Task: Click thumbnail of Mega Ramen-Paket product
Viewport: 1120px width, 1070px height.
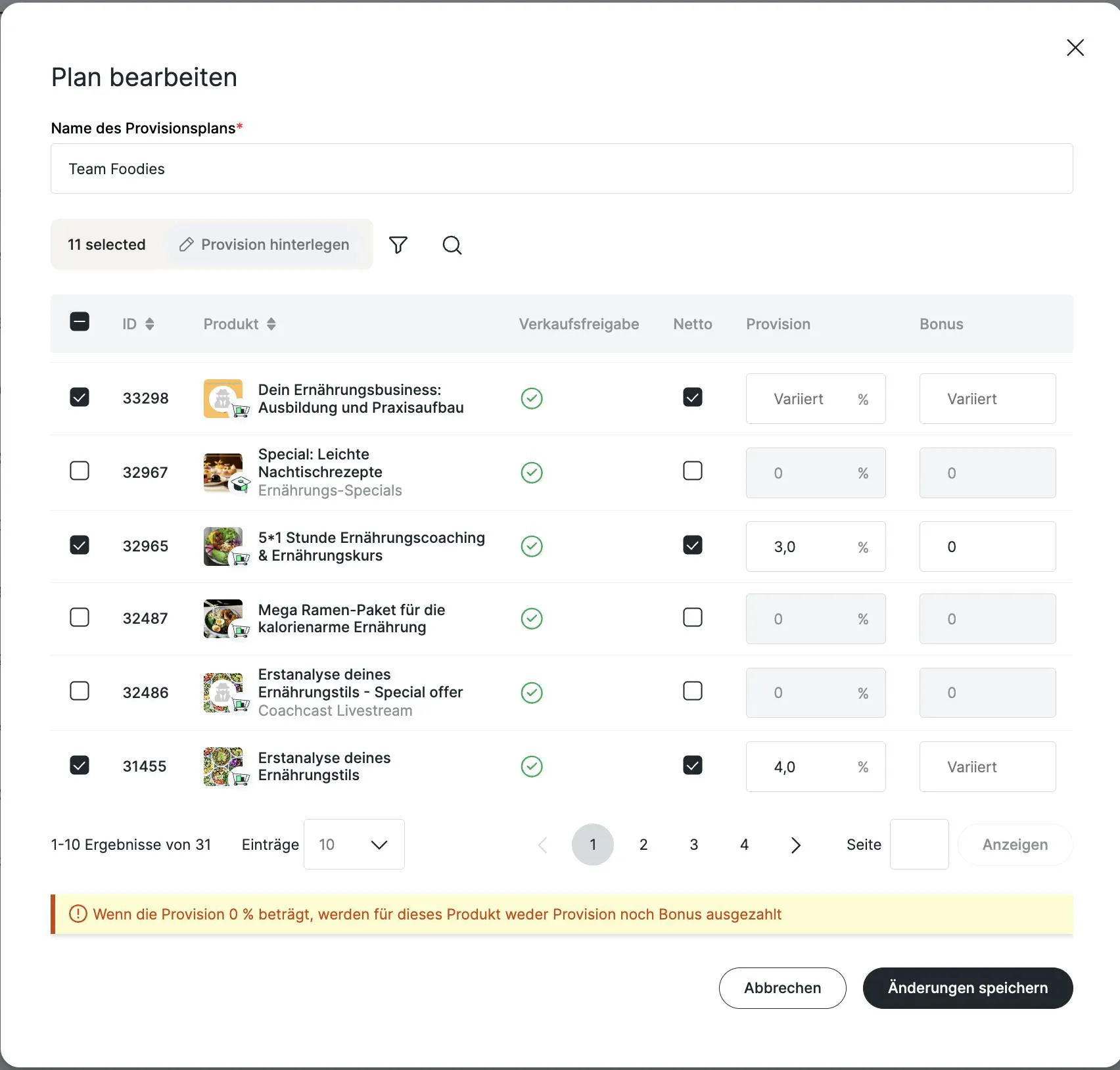Action: tap(223, 618)
